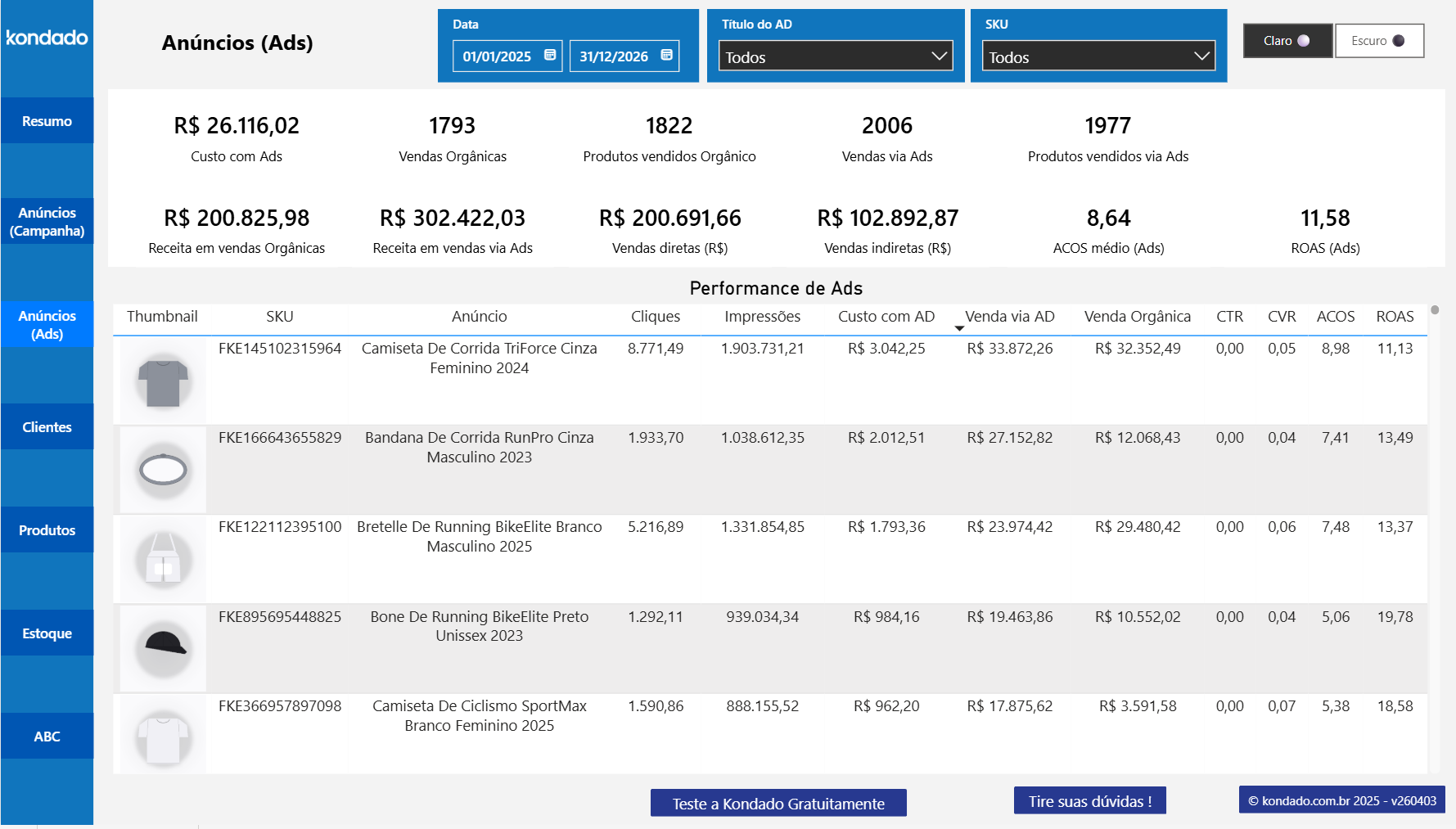Click the TriForce camiseta thumbnail
Viewport: 1456px width, 829px height.
(x=162, y=381)
